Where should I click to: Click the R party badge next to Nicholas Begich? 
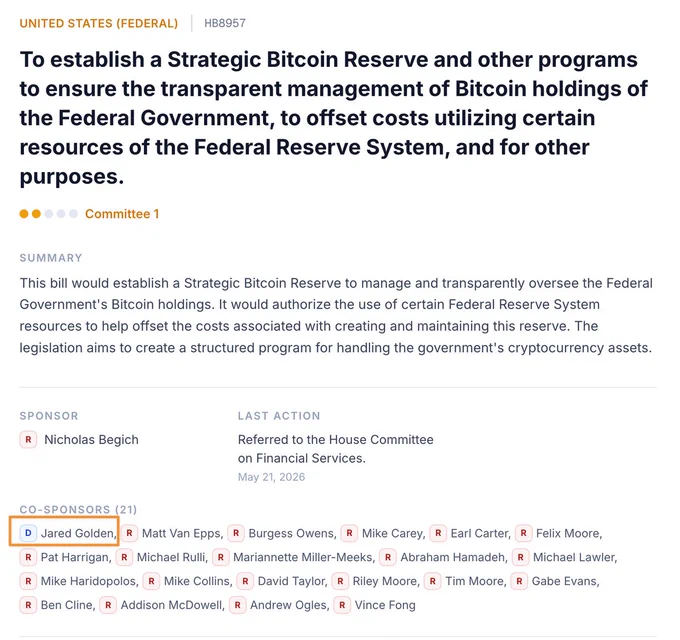28,439
